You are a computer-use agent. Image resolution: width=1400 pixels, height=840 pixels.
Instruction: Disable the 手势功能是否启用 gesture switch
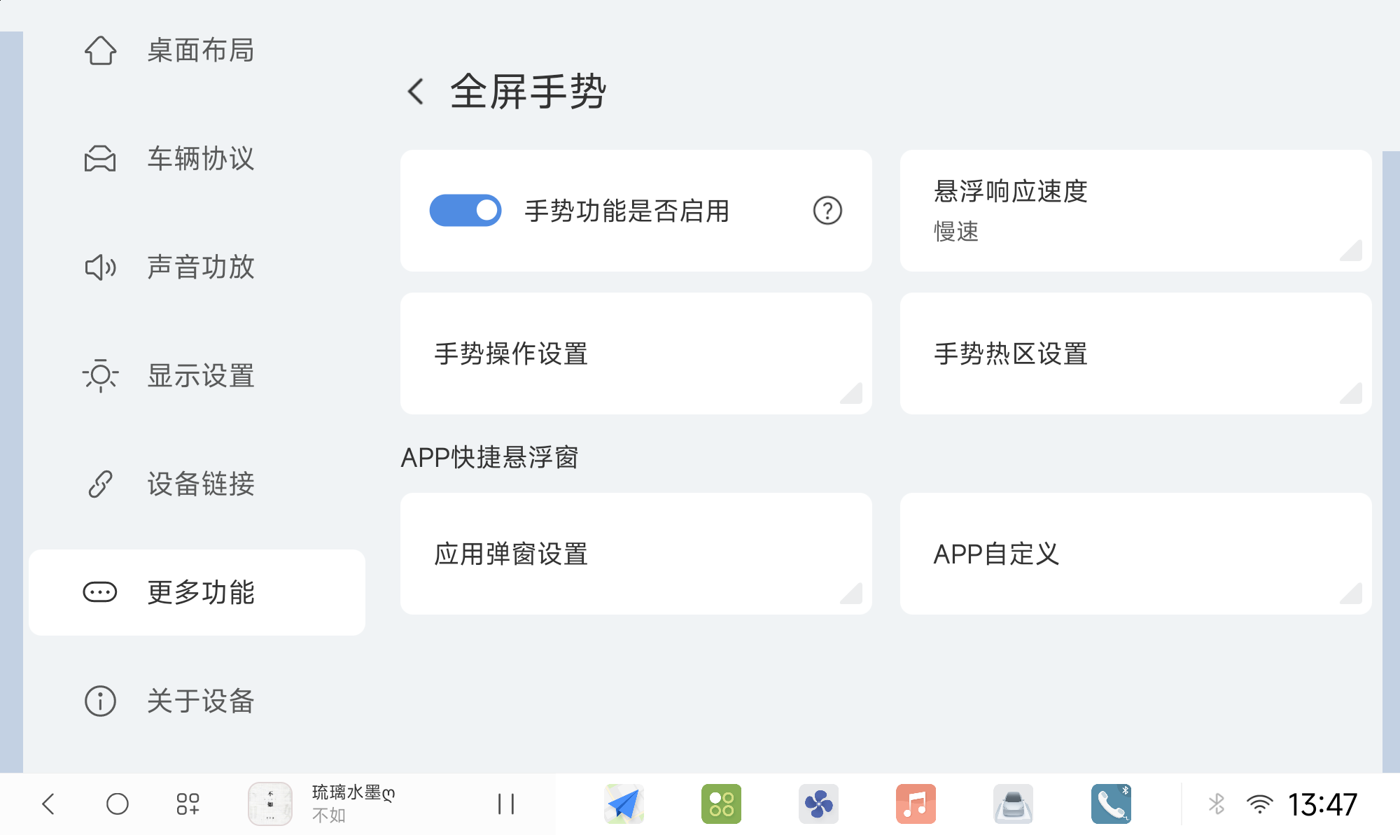(x=465, y=209)
